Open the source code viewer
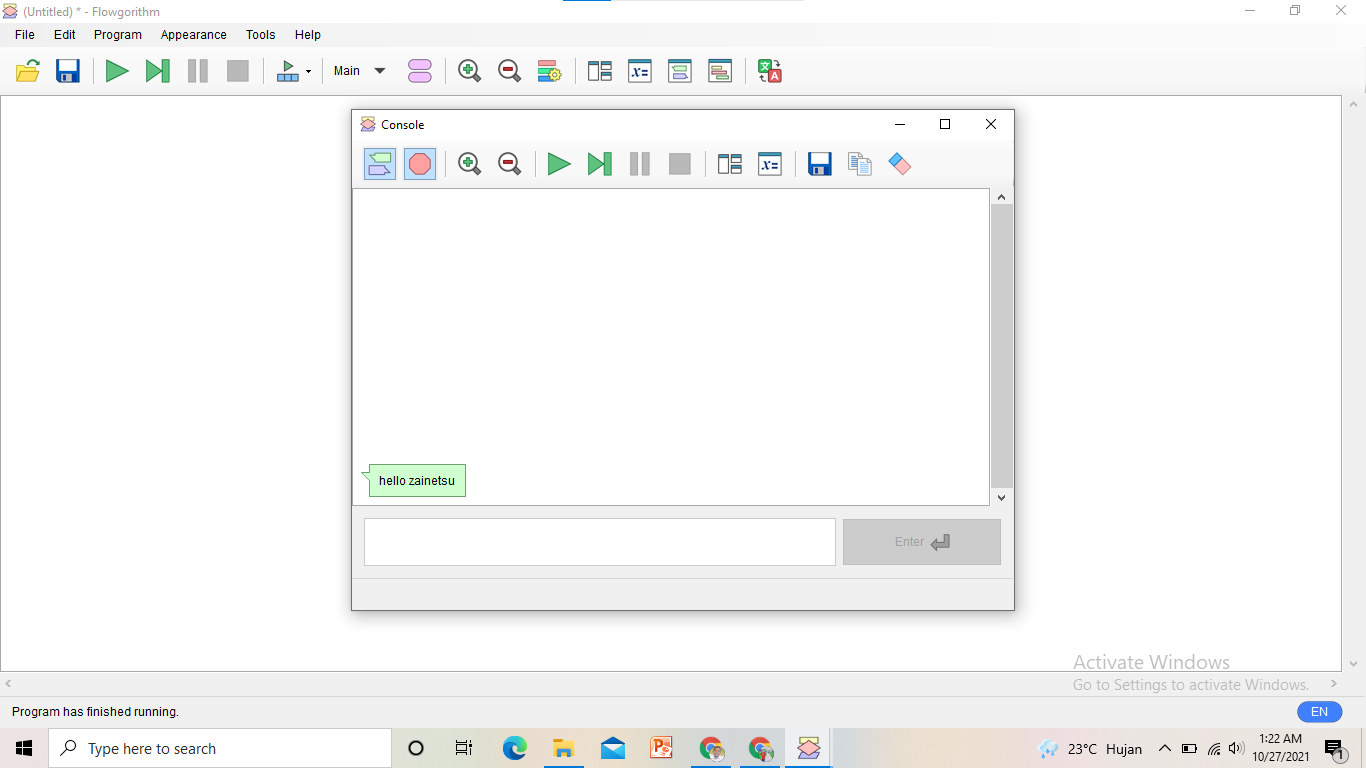The image size is (1366, 768). [720, 70]
